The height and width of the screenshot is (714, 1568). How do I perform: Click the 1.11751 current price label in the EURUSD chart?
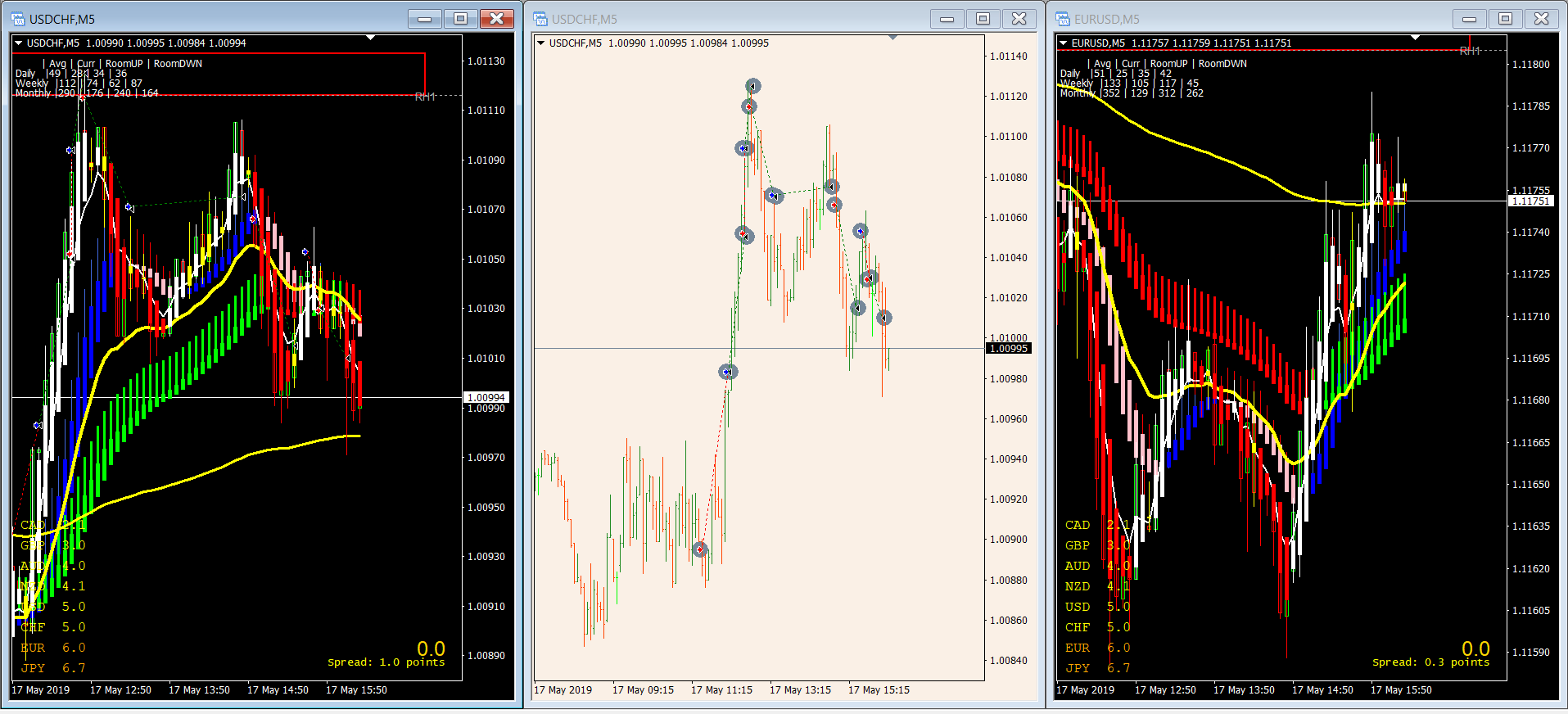pos(1530,201)
